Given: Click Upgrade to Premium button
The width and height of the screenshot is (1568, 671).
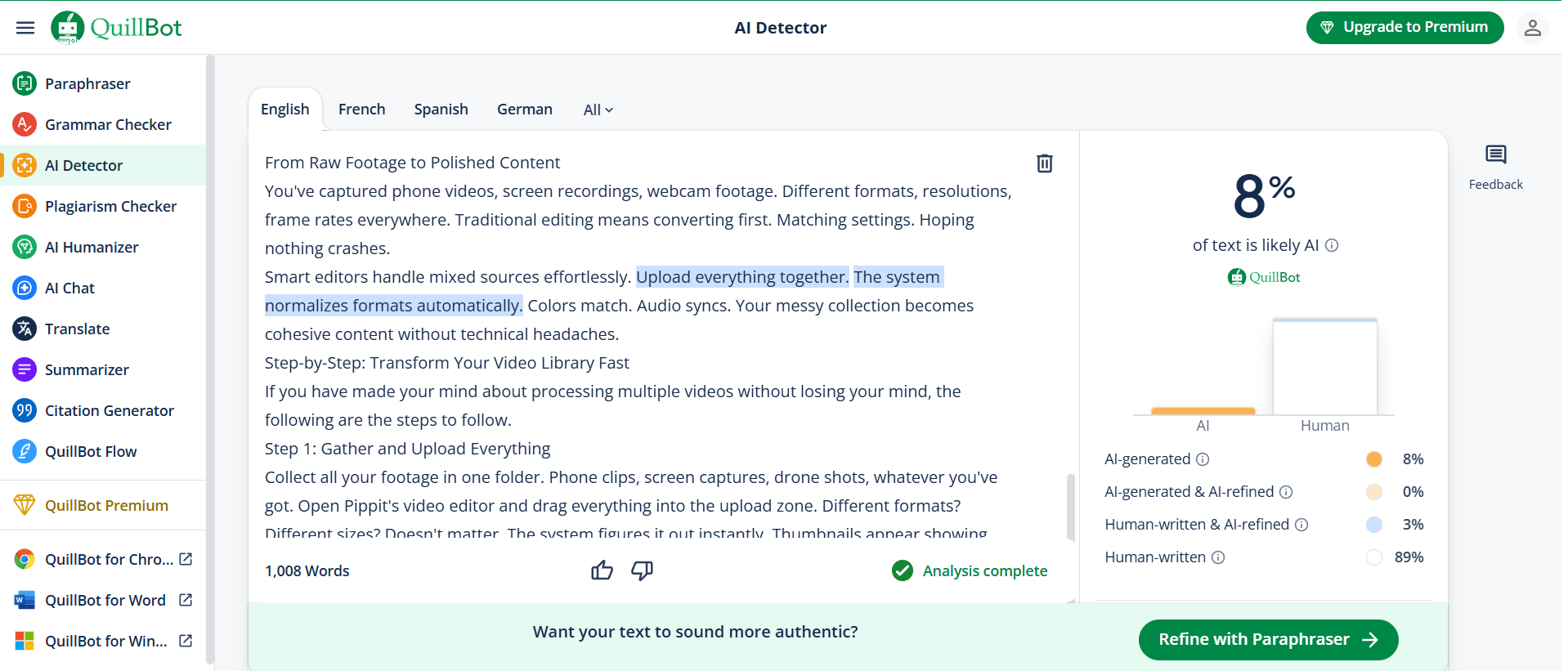Looking at the screenshot, I should [x=1404, y=28].
